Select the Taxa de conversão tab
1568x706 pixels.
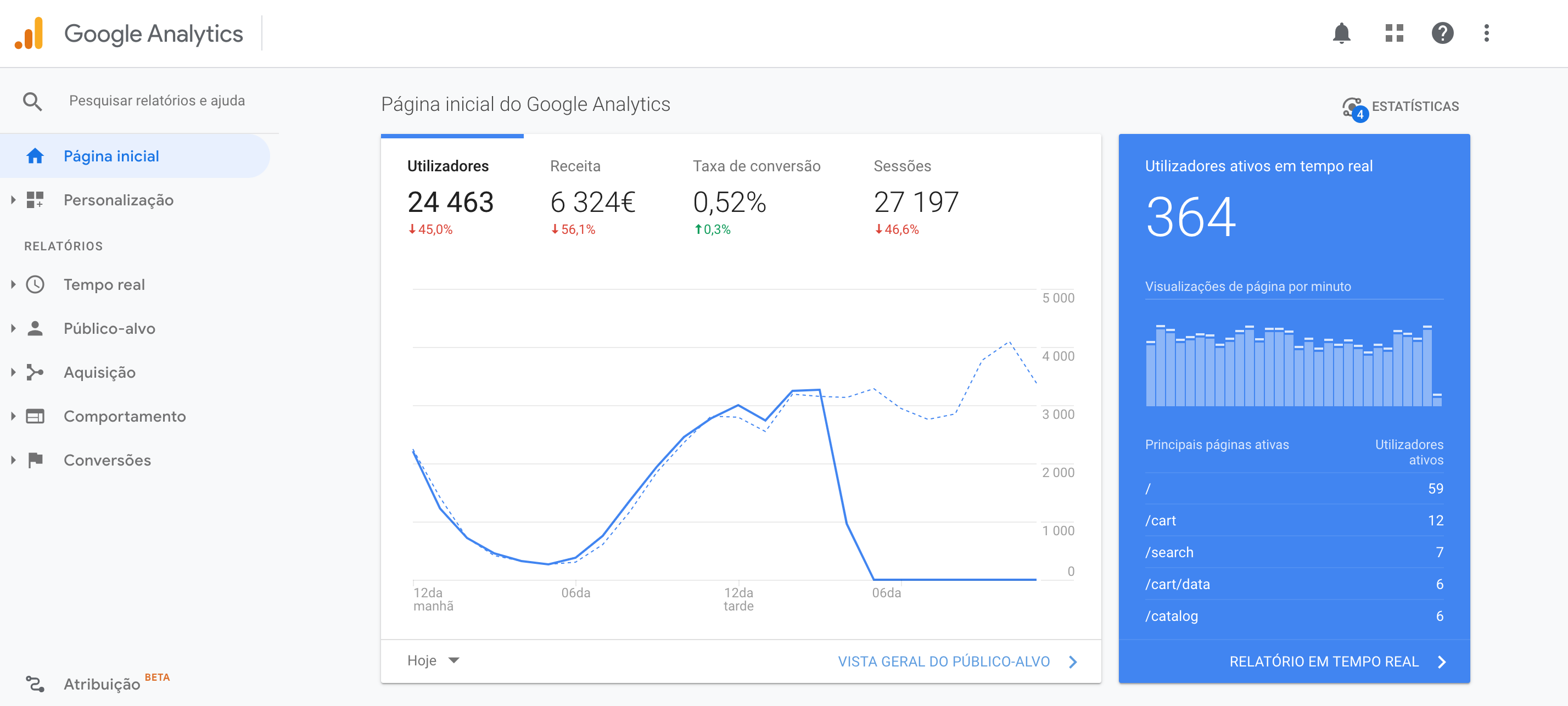point(756,195)
